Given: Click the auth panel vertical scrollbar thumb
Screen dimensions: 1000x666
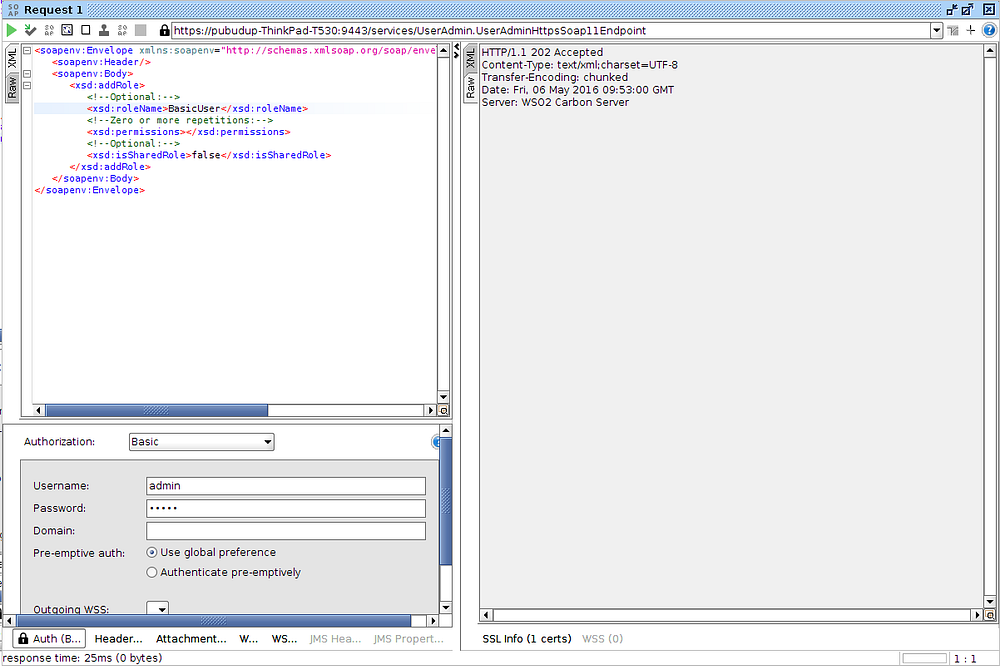Looking at the screenshot, I should click(446, 501).
